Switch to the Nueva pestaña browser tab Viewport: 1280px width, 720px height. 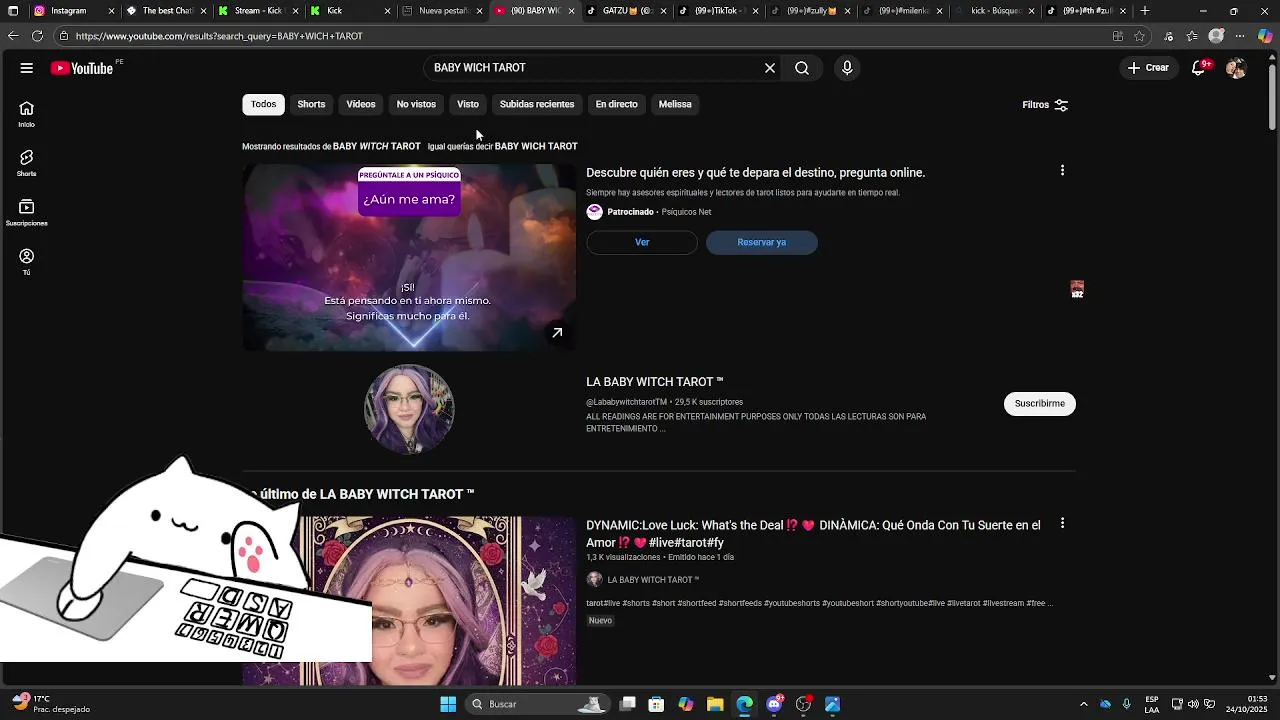point(440,11)
